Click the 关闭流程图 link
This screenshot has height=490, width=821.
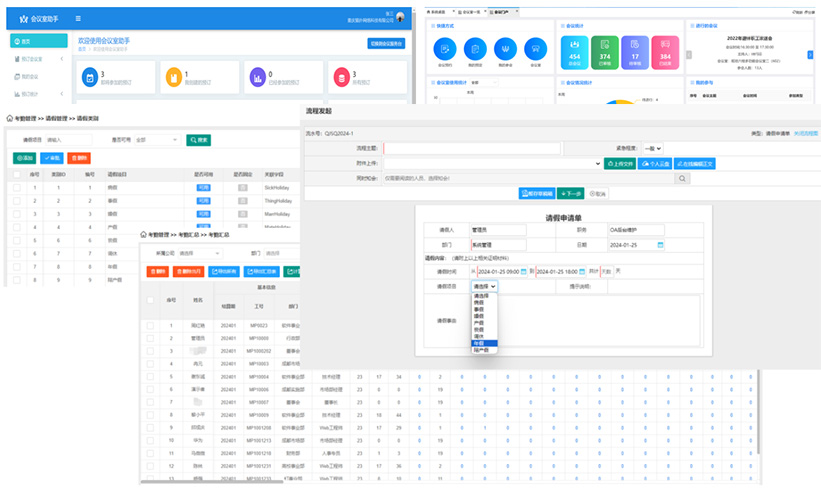point(806,133)
